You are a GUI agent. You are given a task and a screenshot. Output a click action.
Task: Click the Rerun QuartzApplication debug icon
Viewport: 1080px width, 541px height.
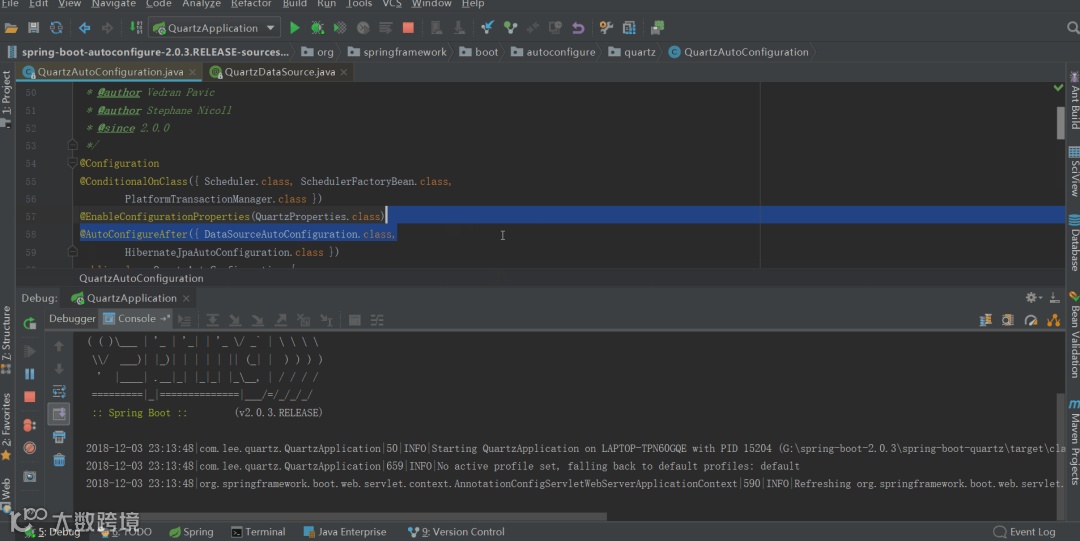coord(30,323)
